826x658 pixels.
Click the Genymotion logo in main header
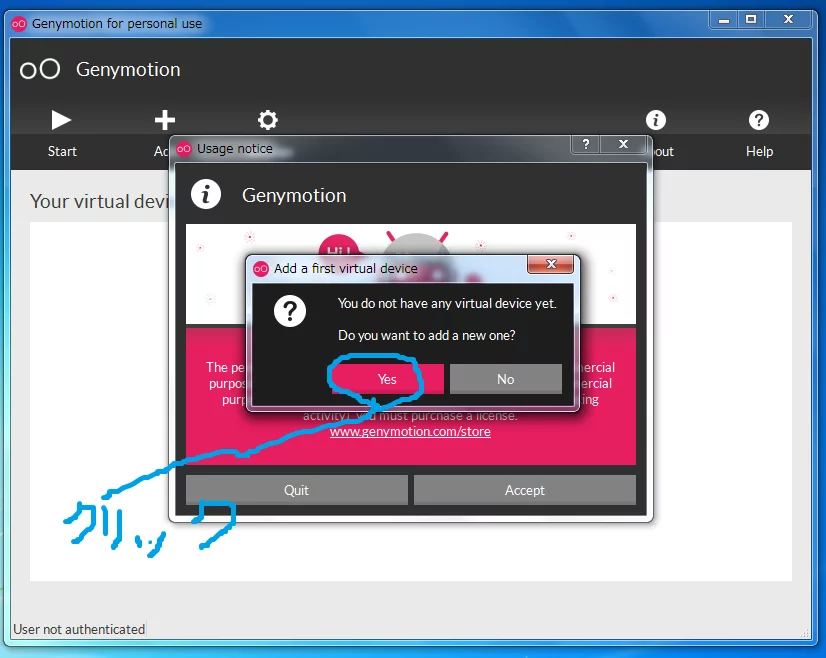40,69
